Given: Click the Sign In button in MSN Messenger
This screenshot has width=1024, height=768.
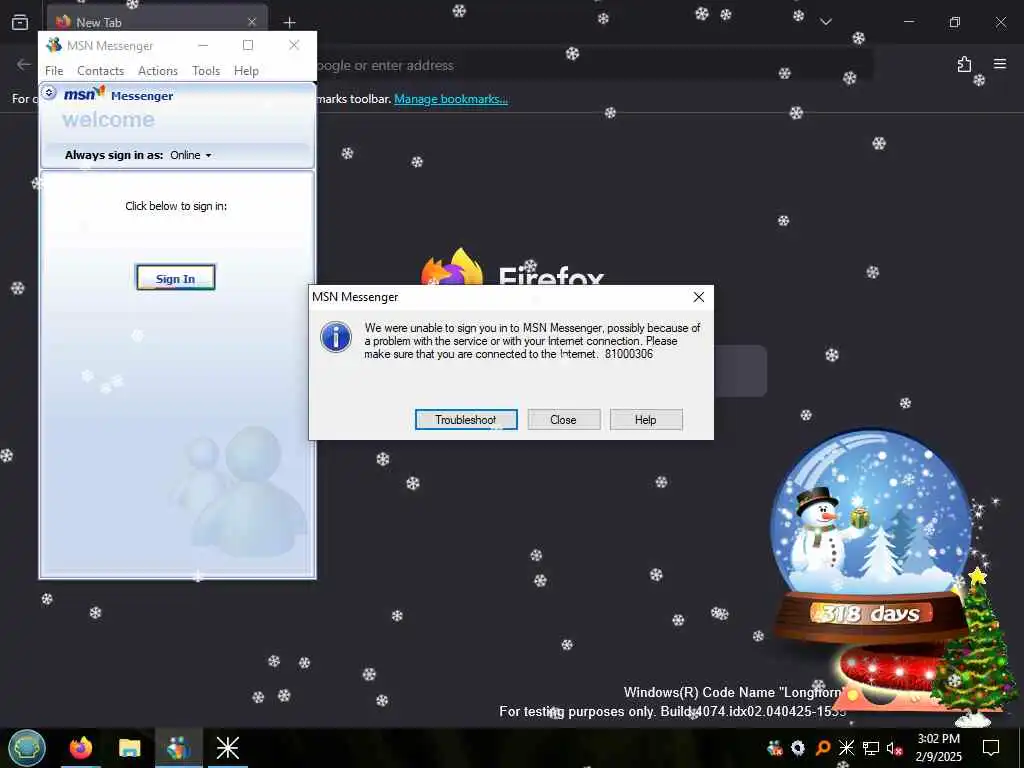Looking at the screenshot, I should 175,278.
